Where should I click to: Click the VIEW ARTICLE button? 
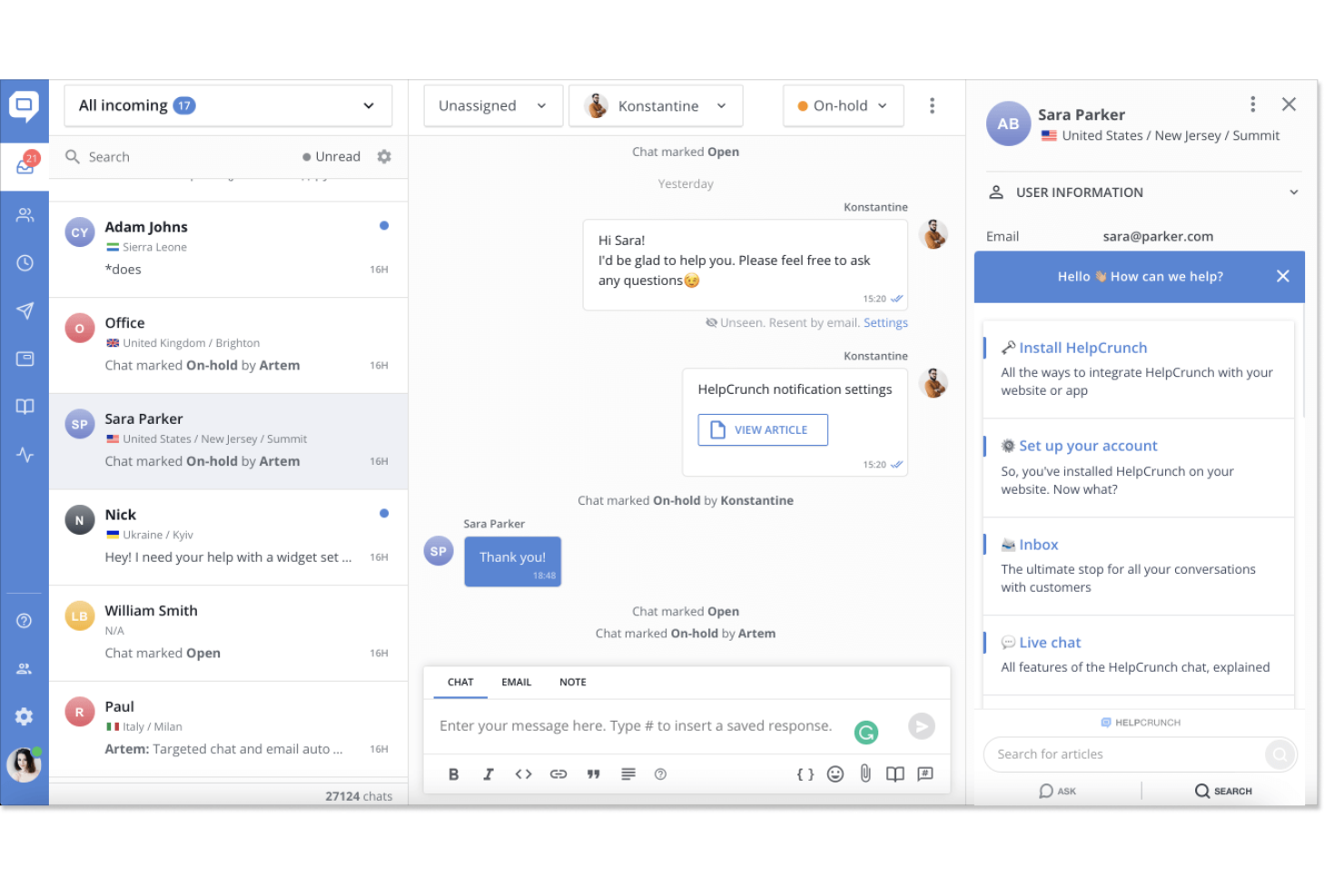pyautogui.click(x=762, y=429)
